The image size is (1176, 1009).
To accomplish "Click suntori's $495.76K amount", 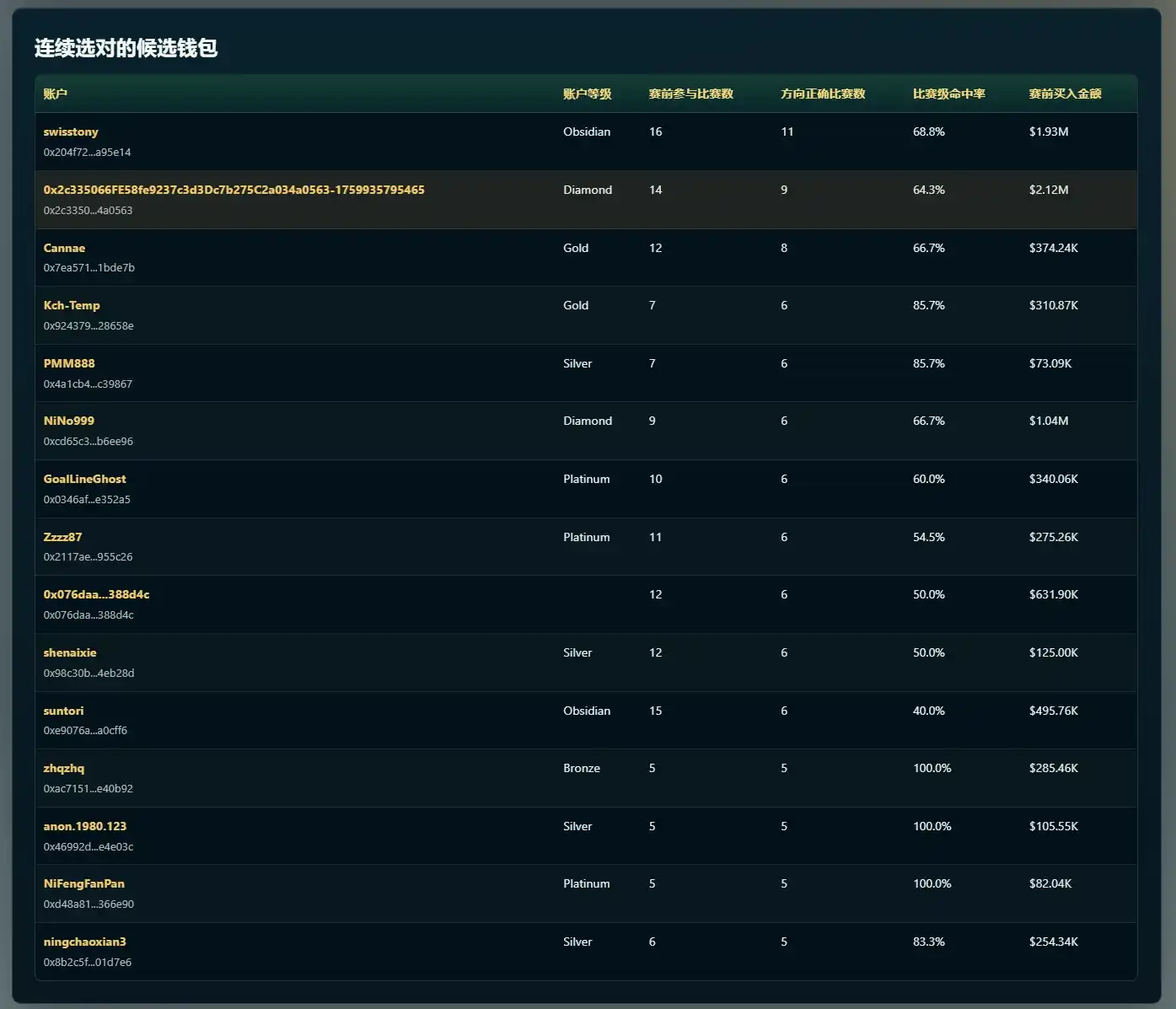I will (1054, 711).
